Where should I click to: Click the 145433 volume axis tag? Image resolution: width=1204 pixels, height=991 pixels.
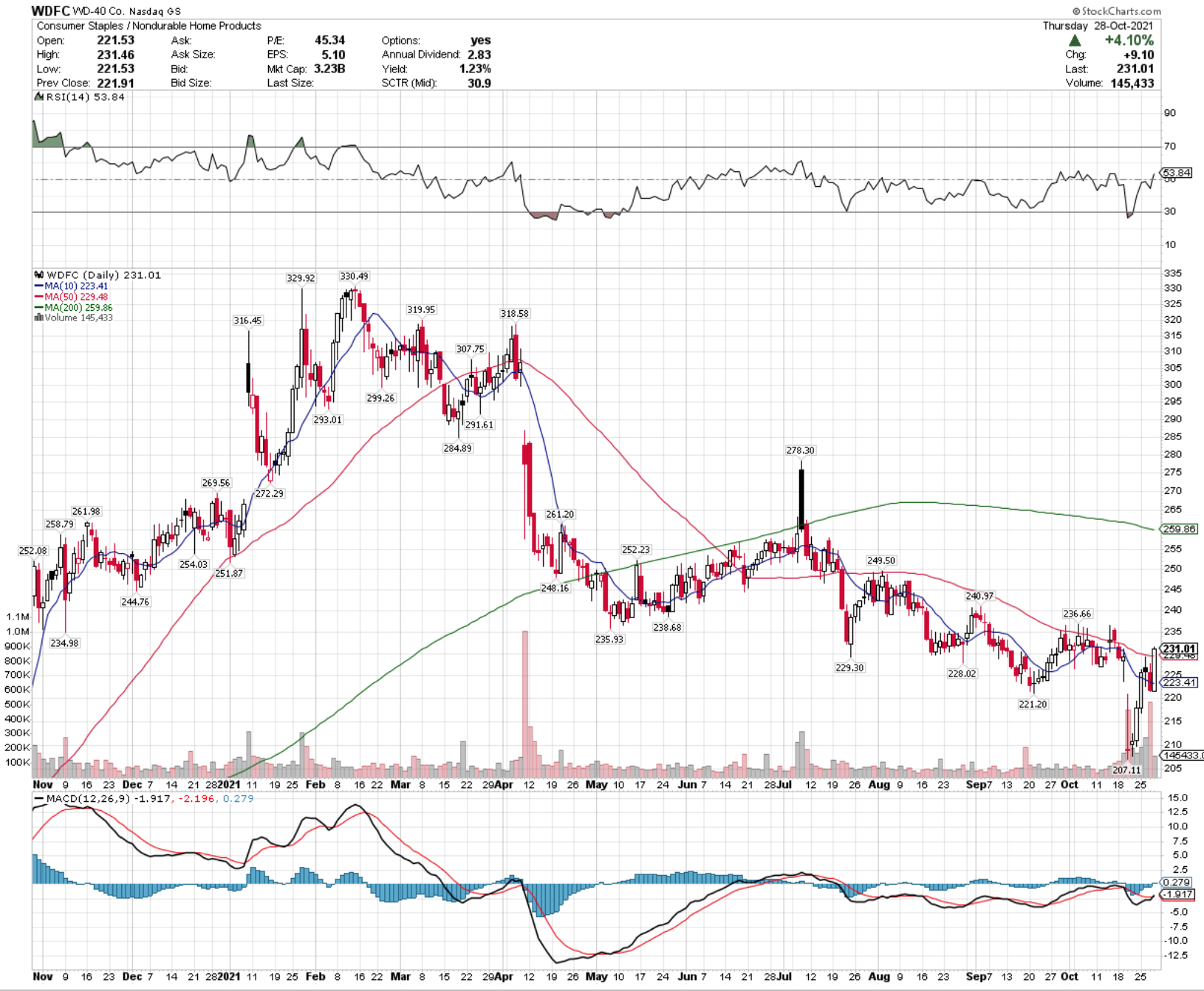(x=1181, y=755)
